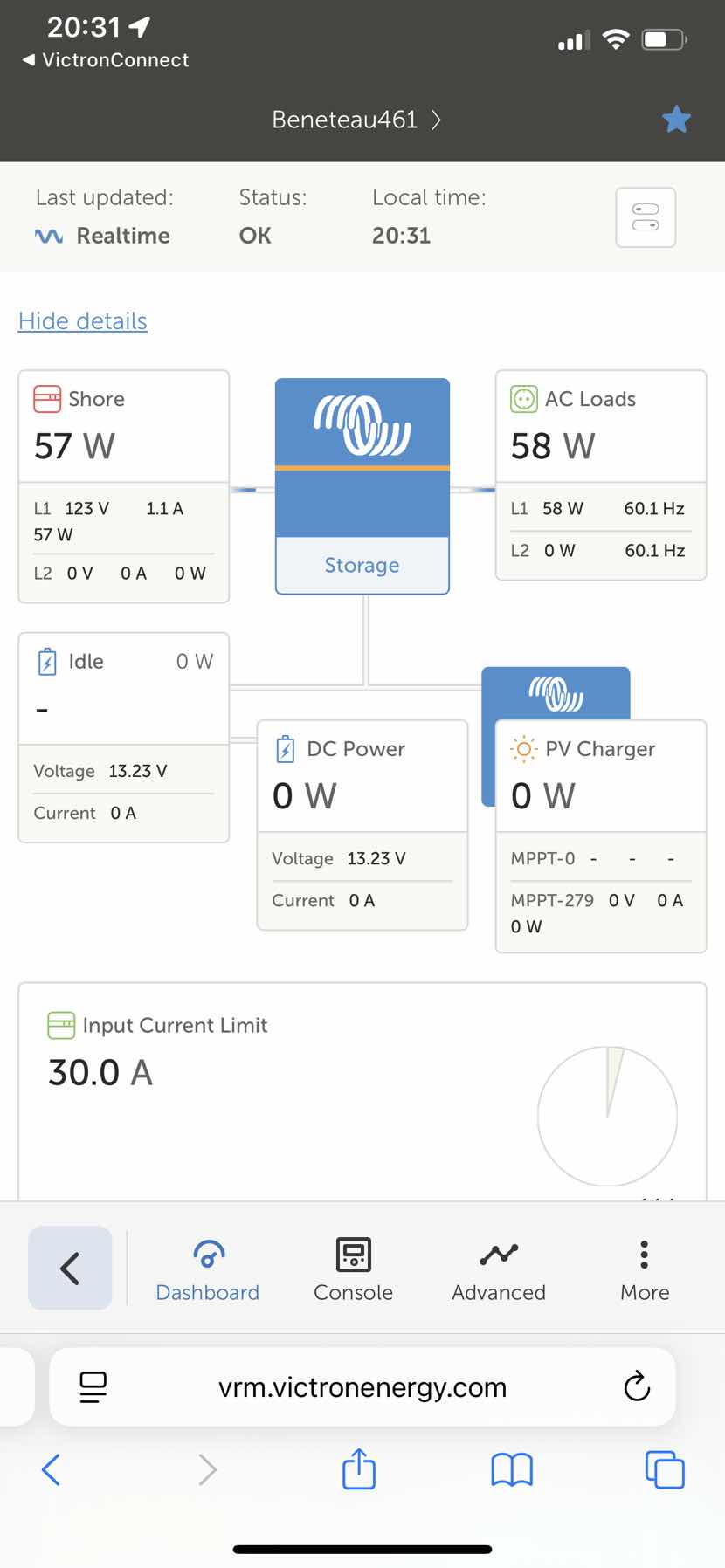Open Safari share sheet icon

(359, 1468)
